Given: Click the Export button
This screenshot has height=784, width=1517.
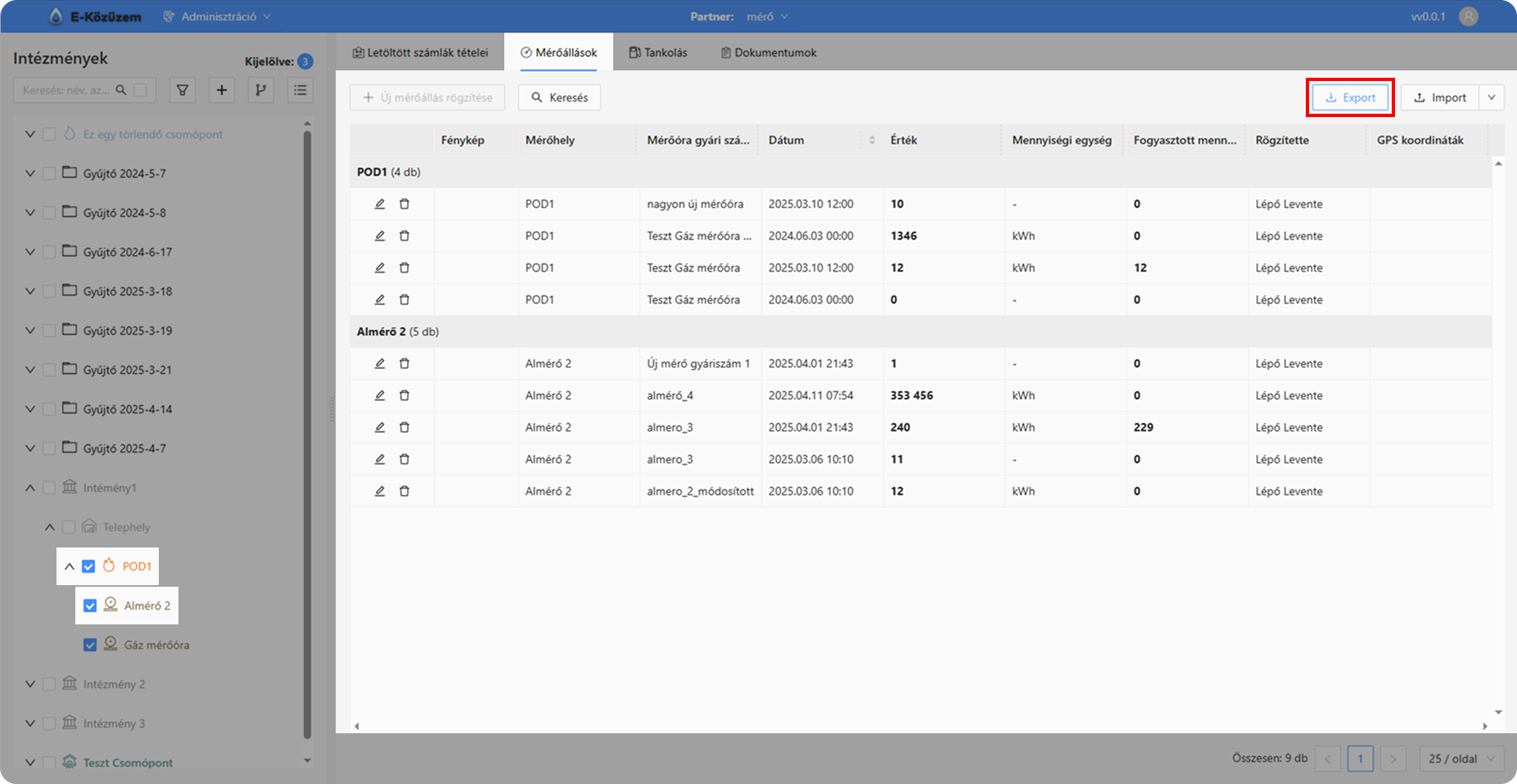Looking at the screenshot, I should tap(1350, 97).
